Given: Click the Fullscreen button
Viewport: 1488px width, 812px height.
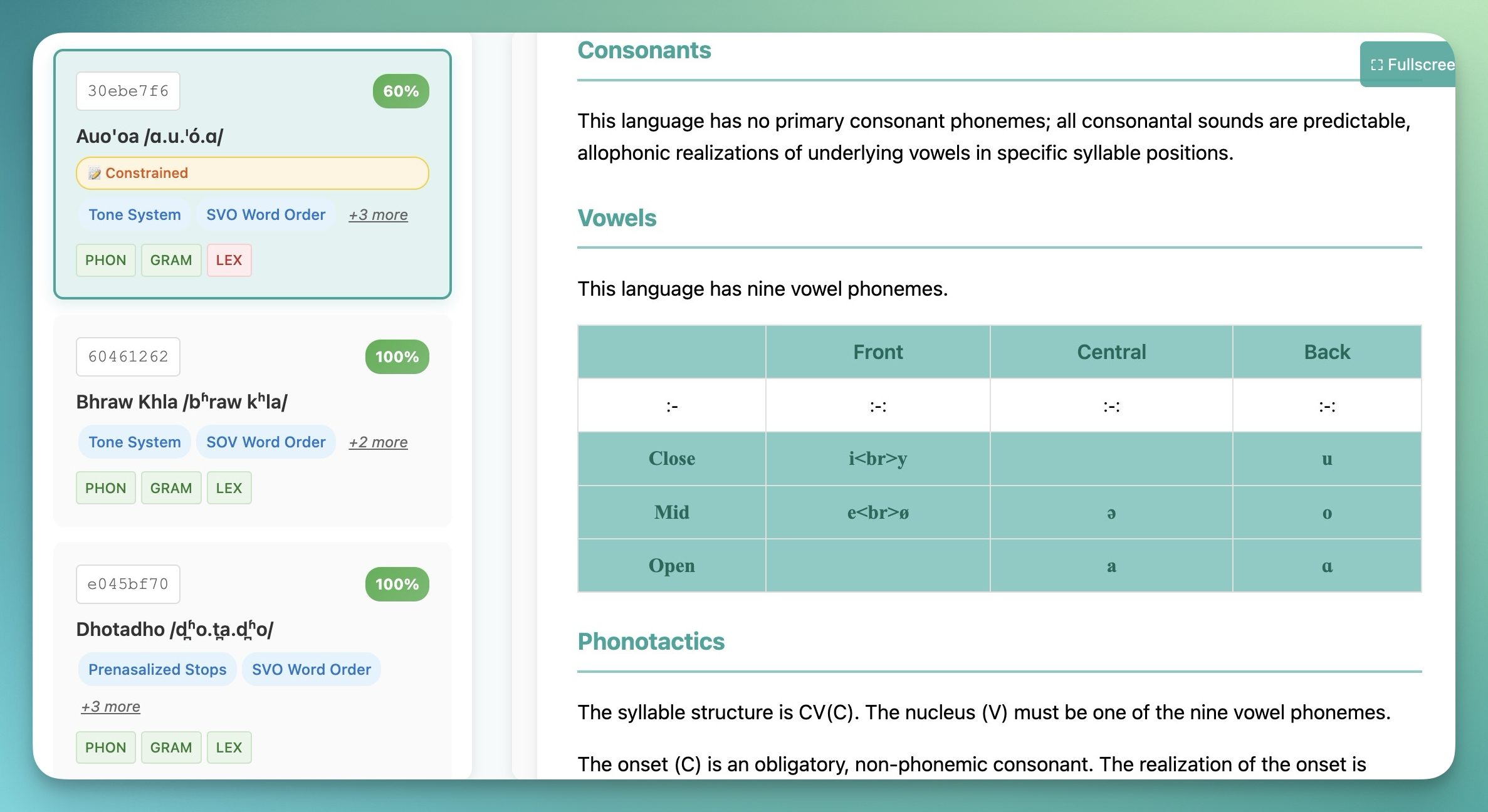Looking at the screenshot, I should coord(1408,65).
